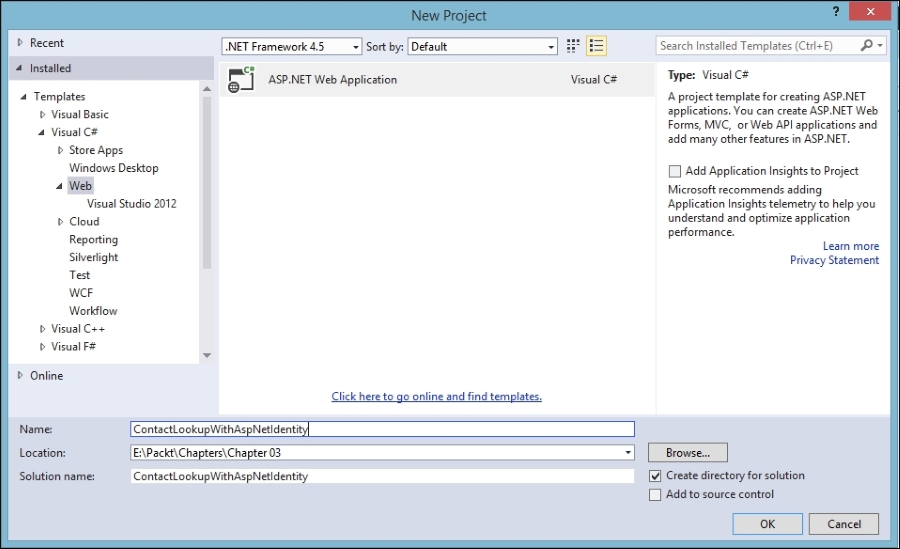Select the ASP.NET Web Application template icon
Screen dimensions: 900x549
[241, 80]
